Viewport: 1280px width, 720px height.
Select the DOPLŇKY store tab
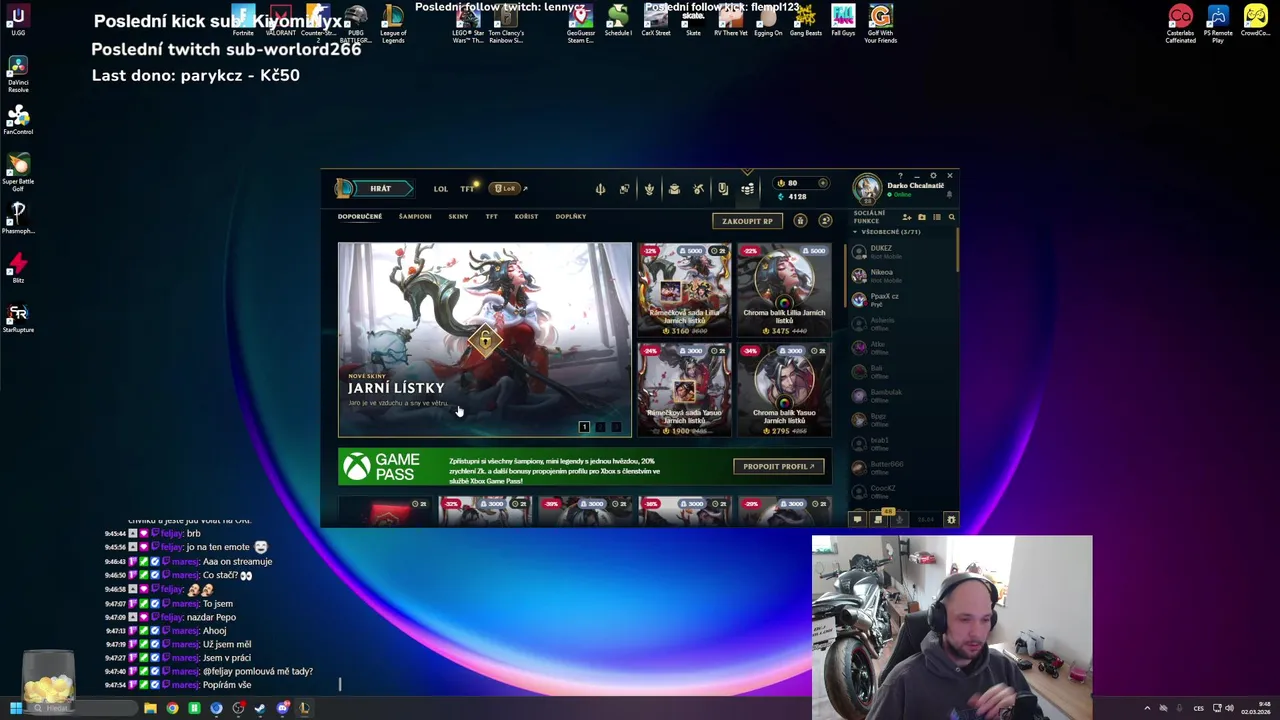click(x=571, y=216)
